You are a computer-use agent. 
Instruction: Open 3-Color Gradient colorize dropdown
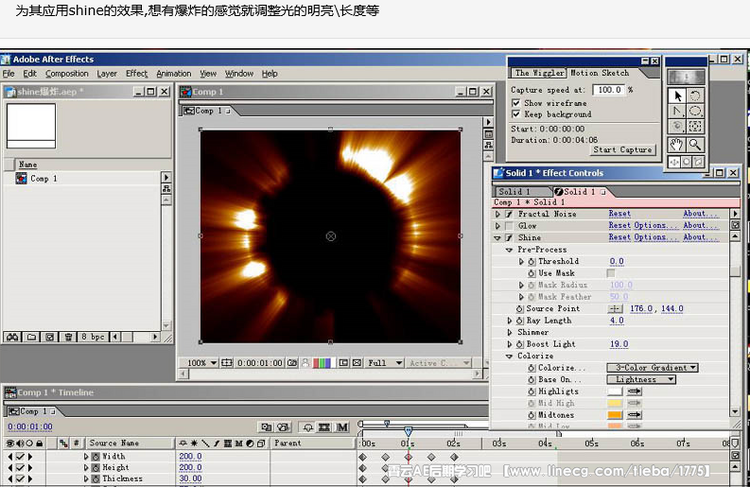(652, 368)
